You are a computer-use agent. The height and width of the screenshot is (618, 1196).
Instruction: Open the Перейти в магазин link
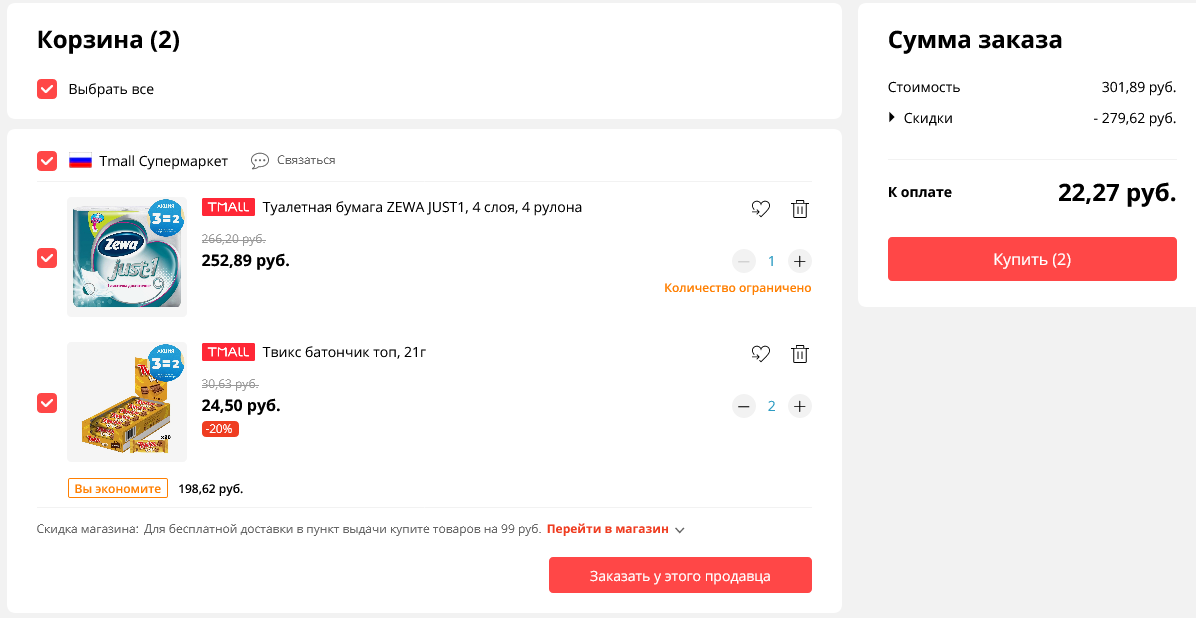(607, 529)
